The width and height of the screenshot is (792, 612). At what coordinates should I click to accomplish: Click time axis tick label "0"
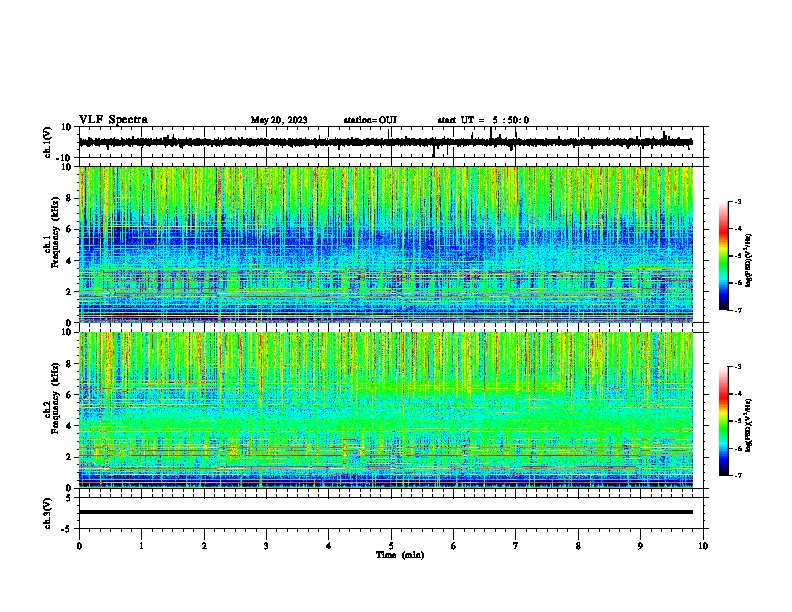click(x=79, y=546)
